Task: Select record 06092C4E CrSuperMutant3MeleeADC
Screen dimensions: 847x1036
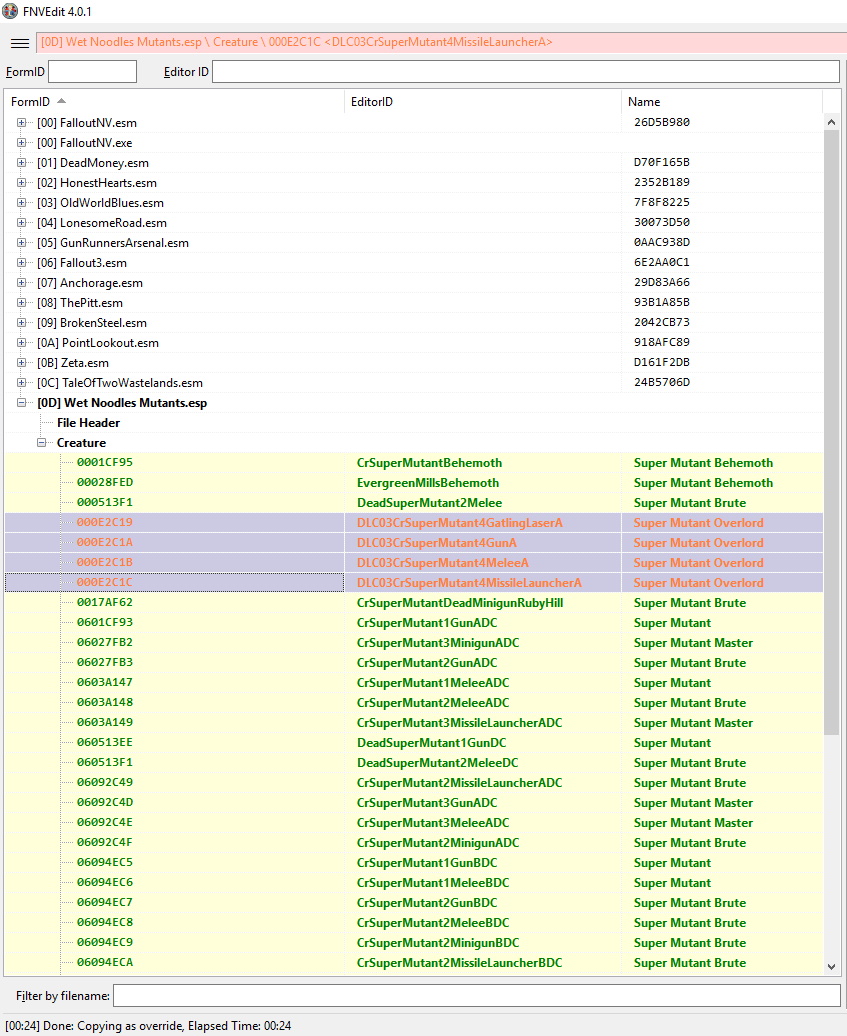Action: [x=414, y=823]
